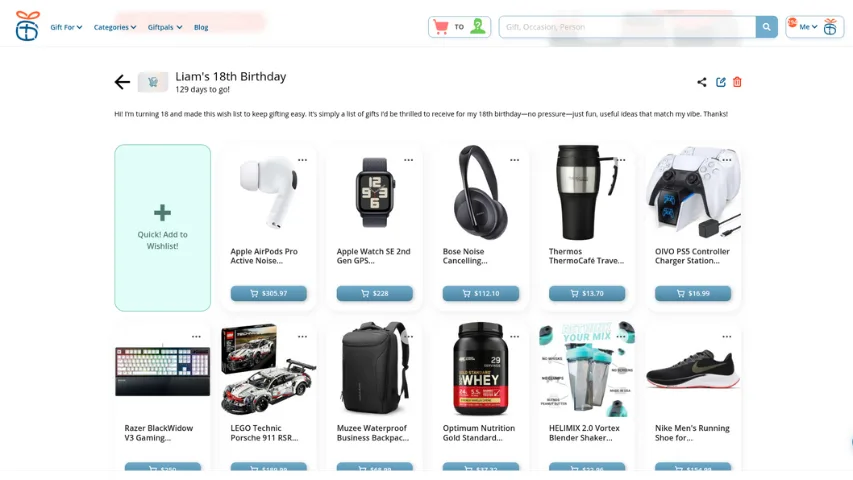The image size is (853, 480).
Task: Open the Blog menu link
Action: [201, 27]
